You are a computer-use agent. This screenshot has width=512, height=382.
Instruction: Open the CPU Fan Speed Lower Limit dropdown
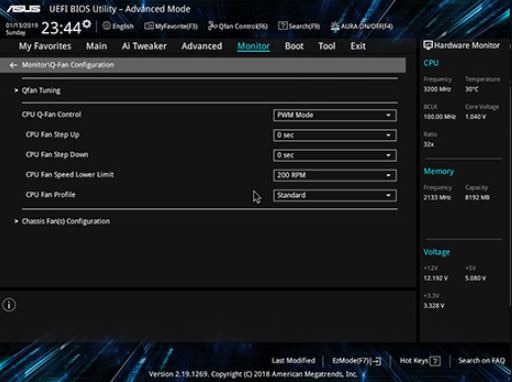(335, 175)
